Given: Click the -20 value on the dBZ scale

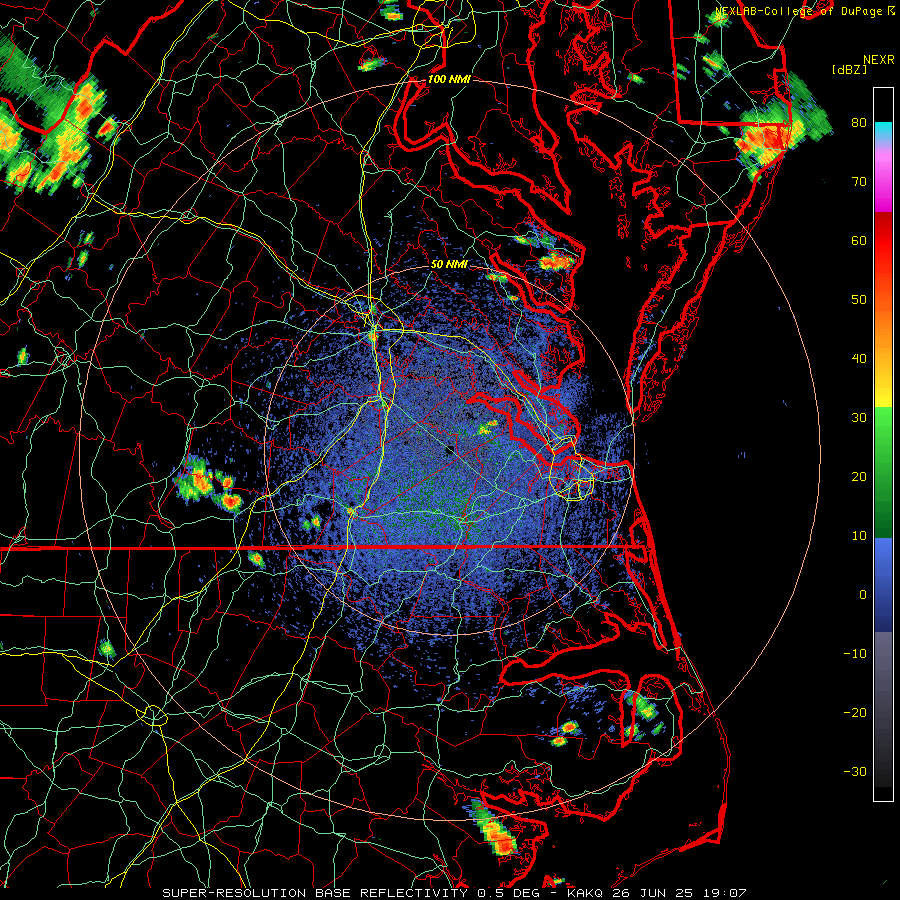Looking at the screenshot, I should click(855, 712).
